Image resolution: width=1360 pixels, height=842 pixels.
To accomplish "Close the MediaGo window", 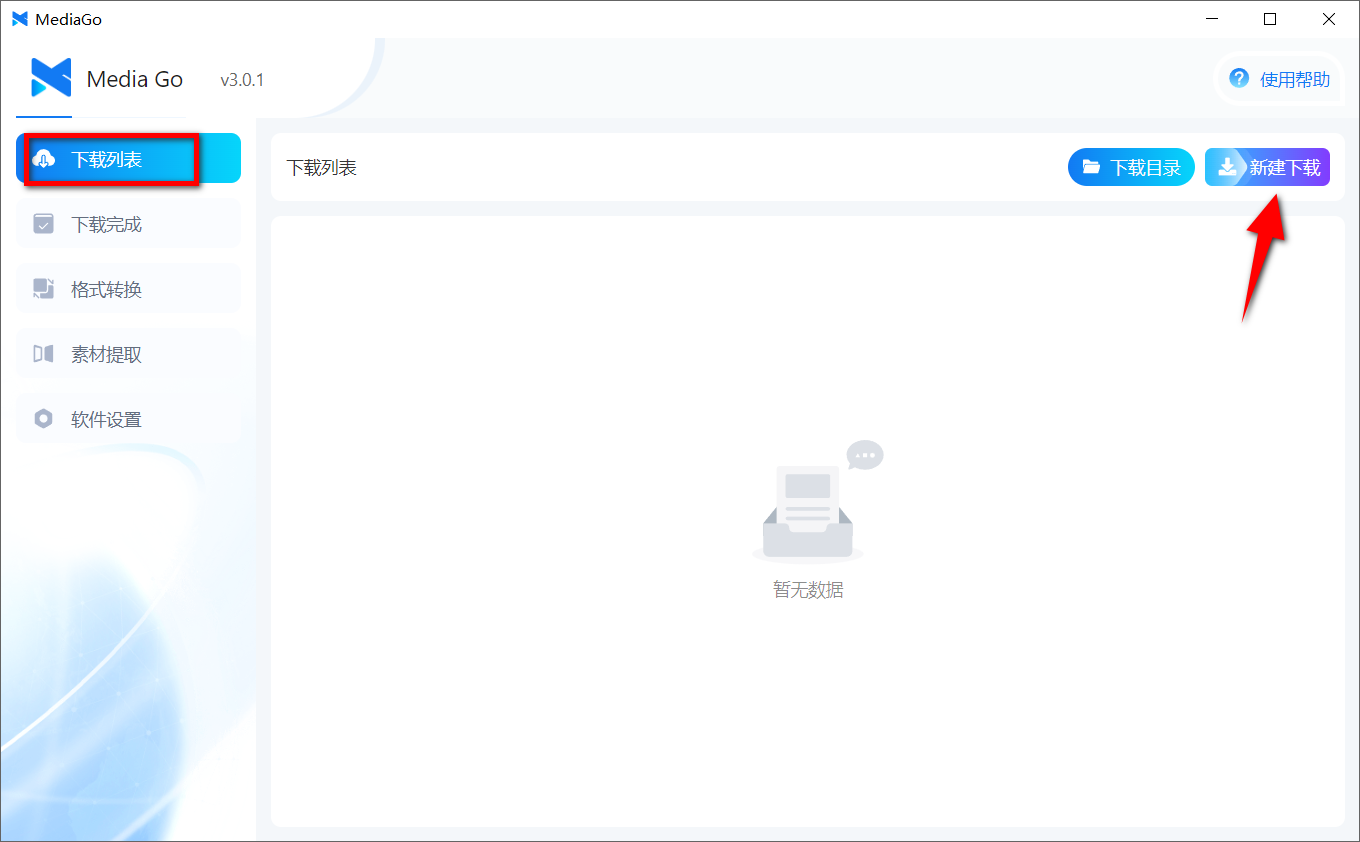I will click(1329, 19).
